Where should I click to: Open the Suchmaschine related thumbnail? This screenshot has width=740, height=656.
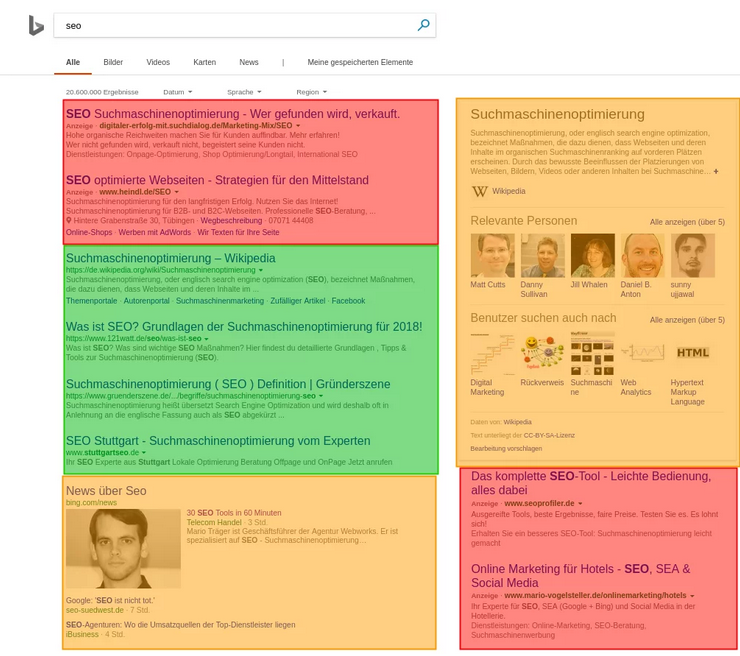coord(593,353)
